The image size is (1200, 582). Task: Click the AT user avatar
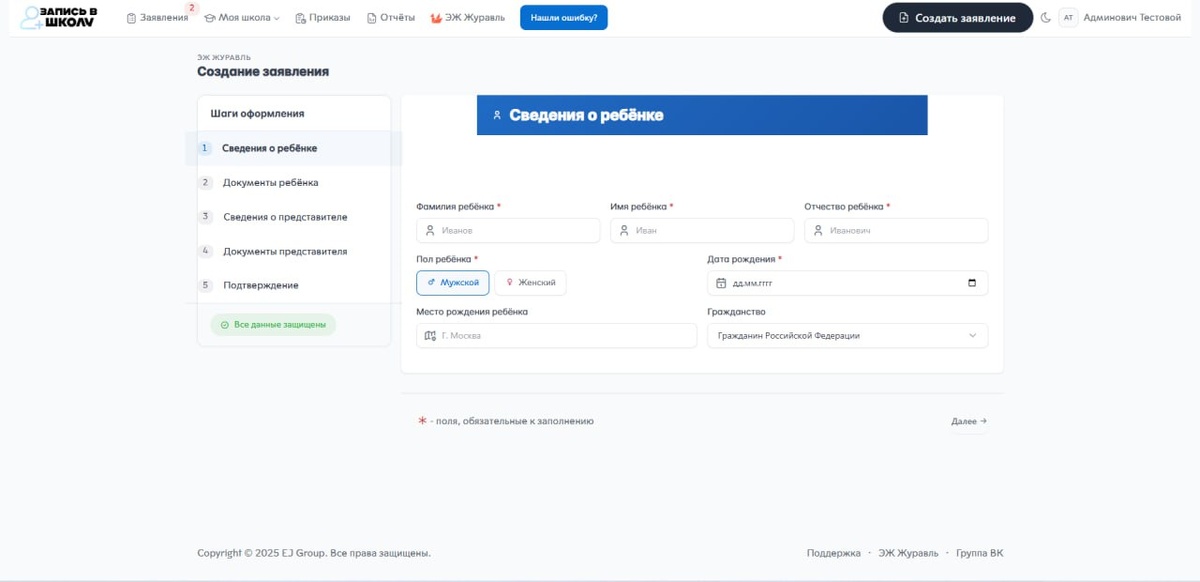1068,18
